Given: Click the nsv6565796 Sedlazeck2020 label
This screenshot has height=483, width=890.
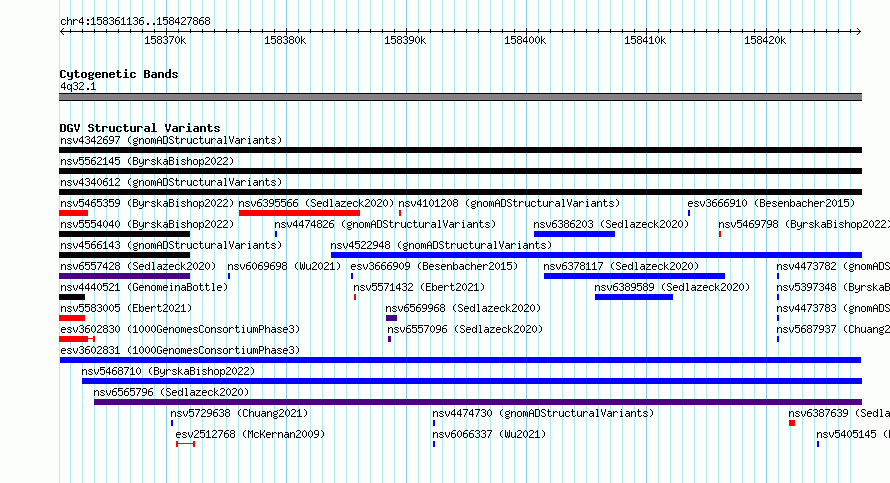Looking at the screenshot, I should (171, 392).
